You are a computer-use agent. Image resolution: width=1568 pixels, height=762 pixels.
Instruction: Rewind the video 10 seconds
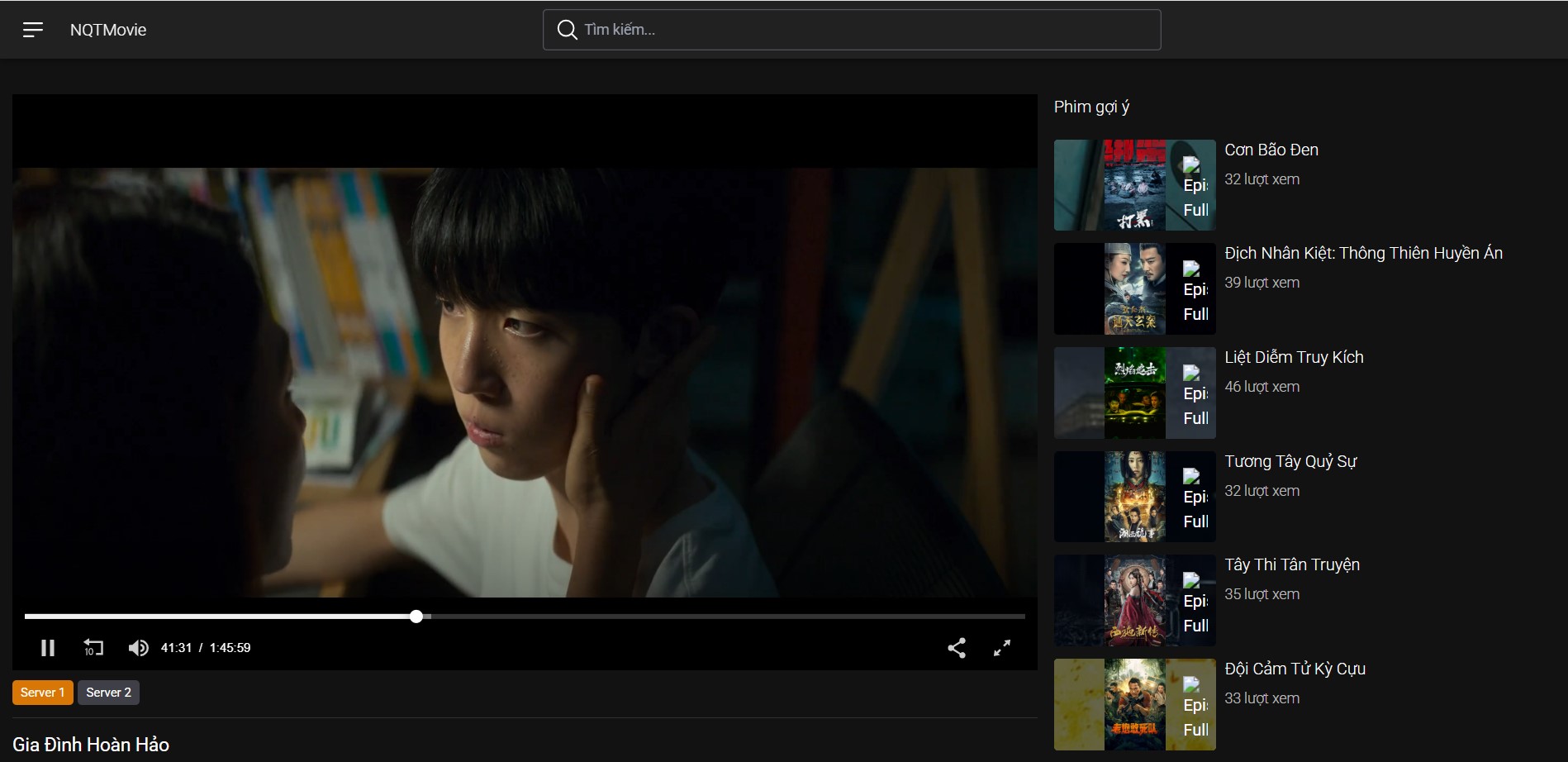[93, 648]
